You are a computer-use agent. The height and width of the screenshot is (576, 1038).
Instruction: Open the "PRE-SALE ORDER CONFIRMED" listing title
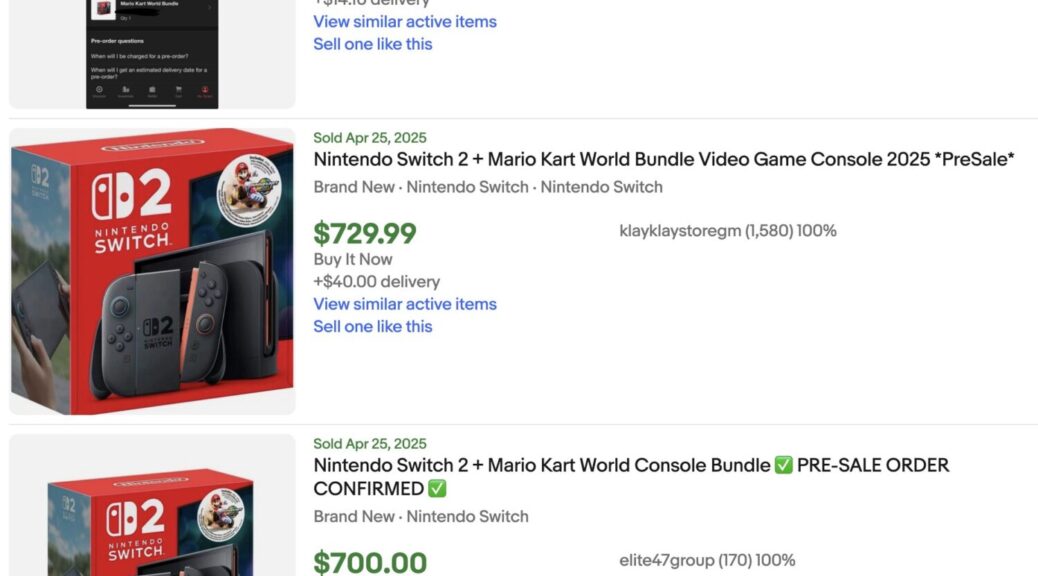click(630, 477)
